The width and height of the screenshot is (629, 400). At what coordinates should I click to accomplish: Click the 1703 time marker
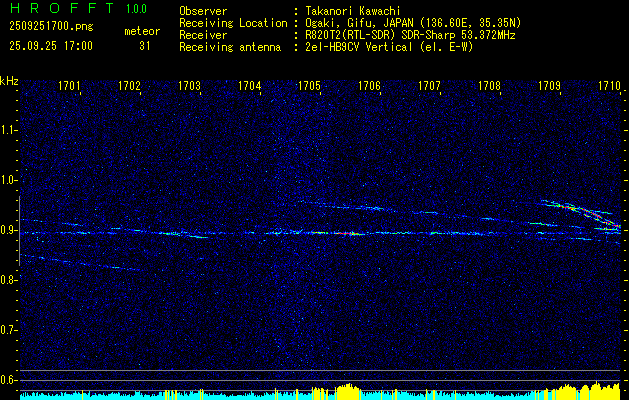[x=190, y=85]
